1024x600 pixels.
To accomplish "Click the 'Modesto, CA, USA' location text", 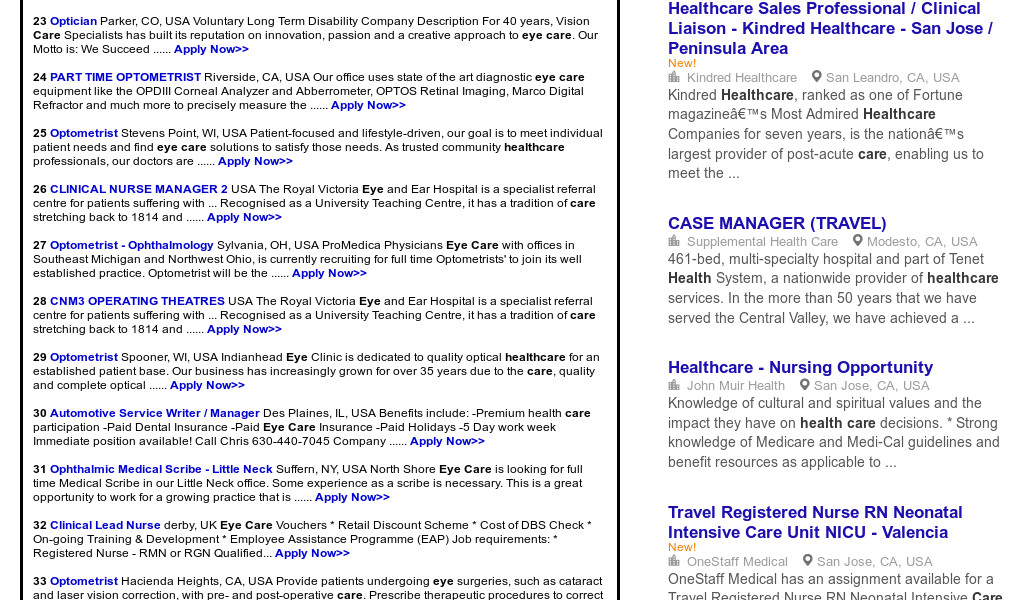I will (922, 242).
